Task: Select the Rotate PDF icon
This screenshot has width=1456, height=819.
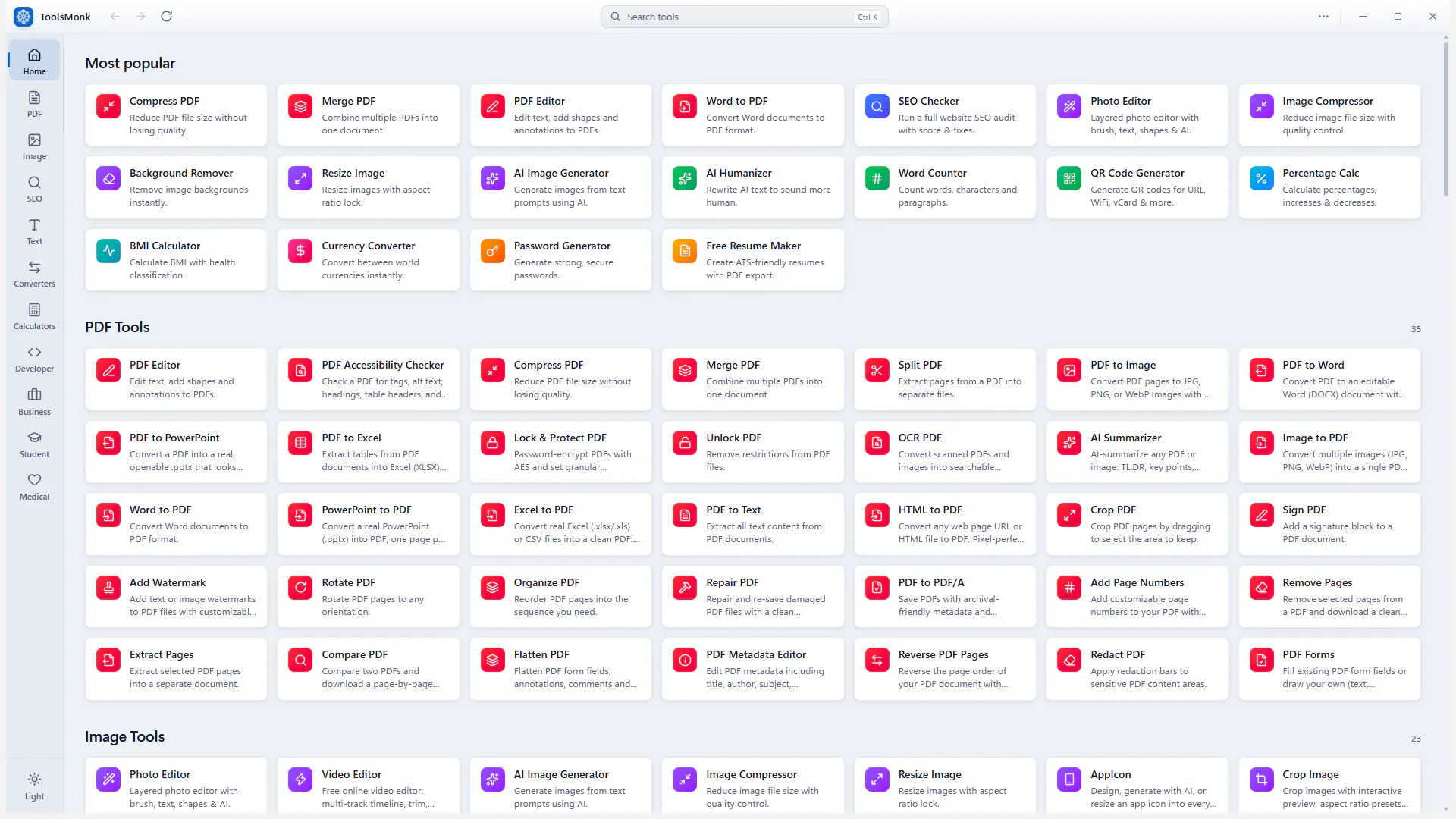Action: click(x=300, y=588)
